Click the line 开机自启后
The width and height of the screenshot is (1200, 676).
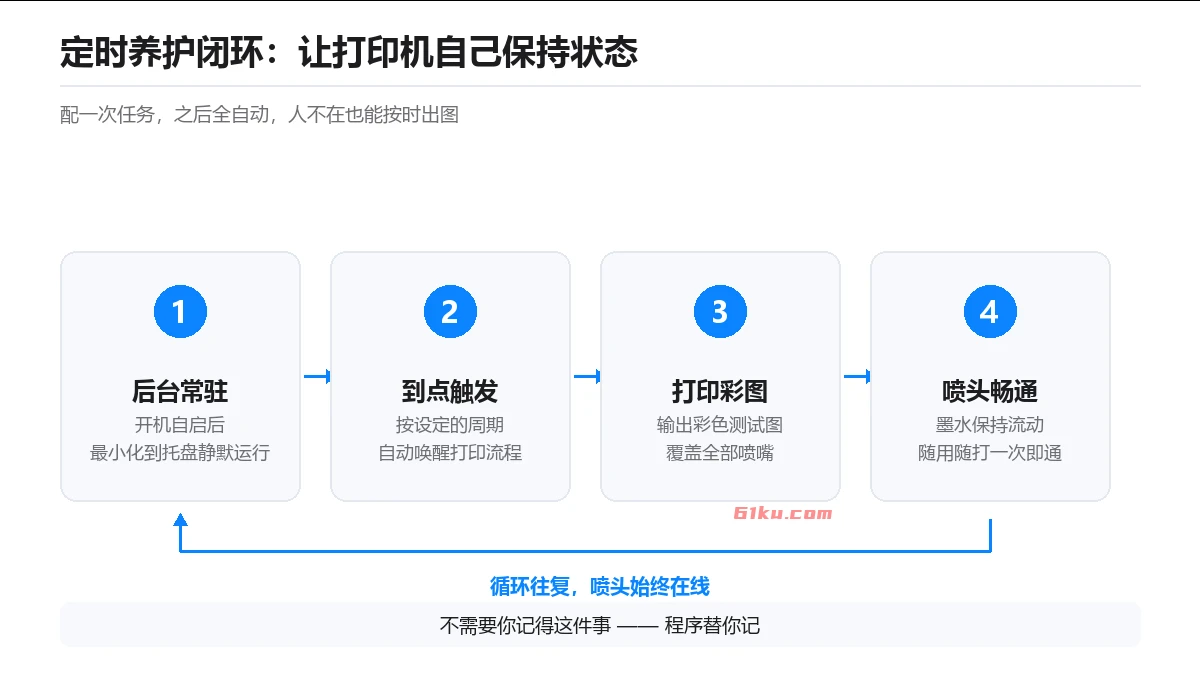(x=180, y=425)
